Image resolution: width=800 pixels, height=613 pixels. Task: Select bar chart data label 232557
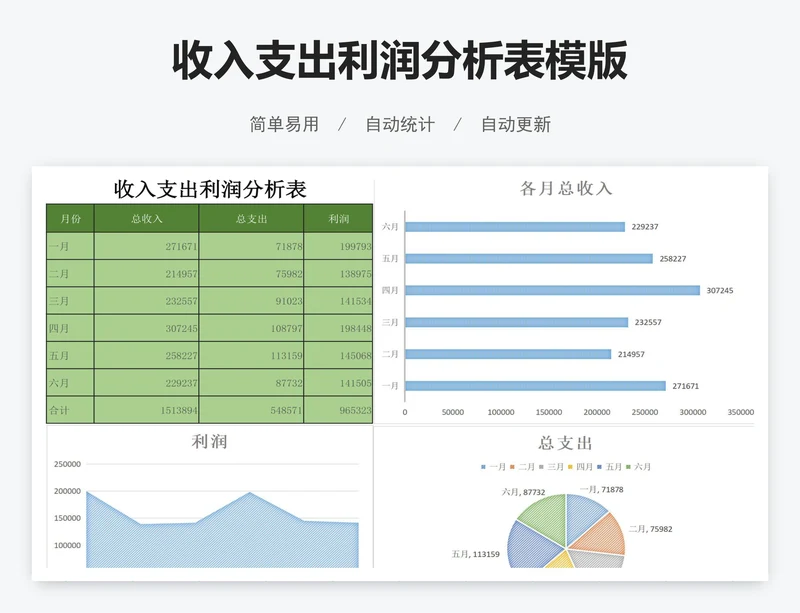(x=648, y=322)
